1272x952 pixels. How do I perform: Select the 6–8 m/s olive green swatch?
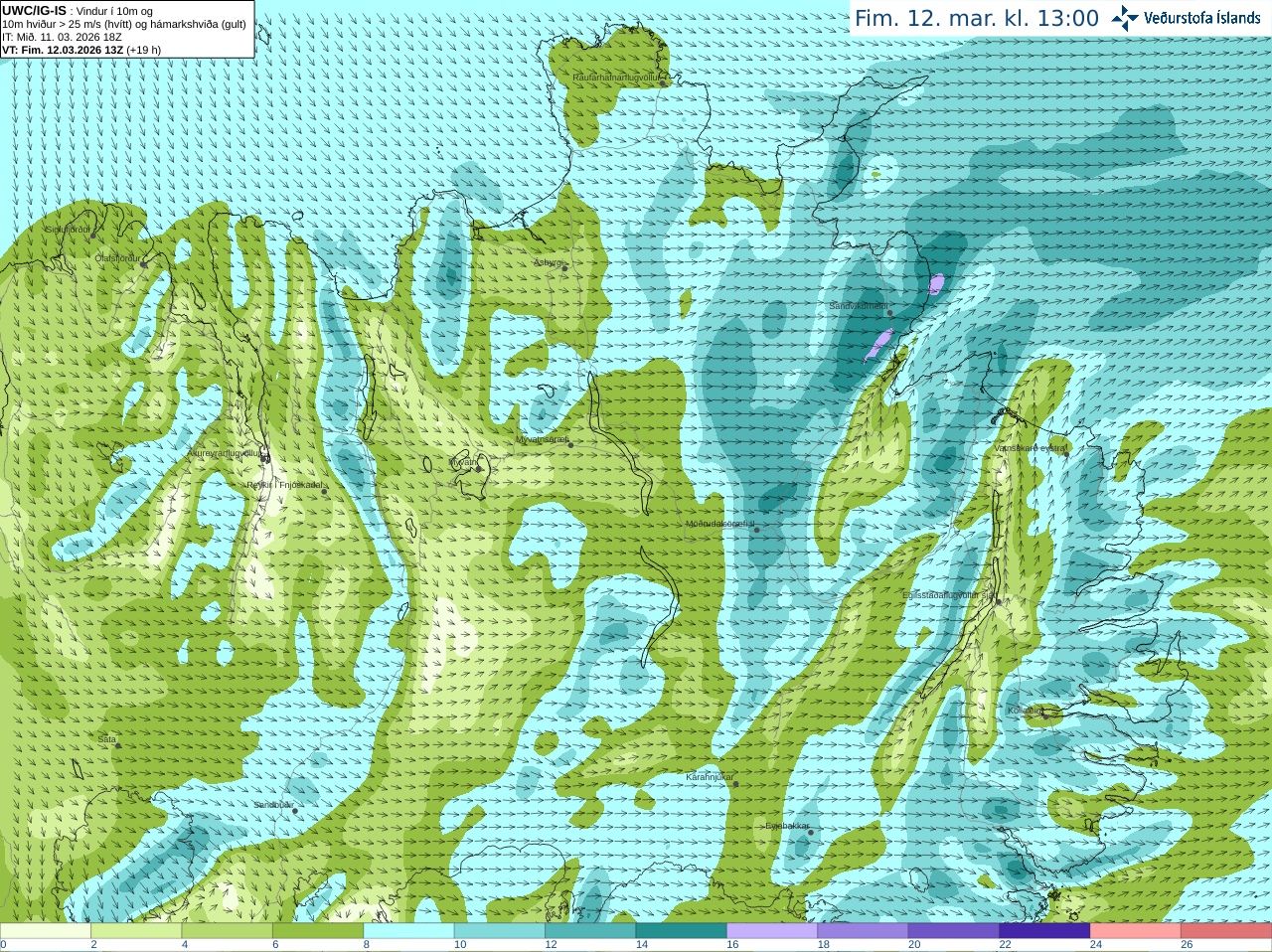pos(318,931)
